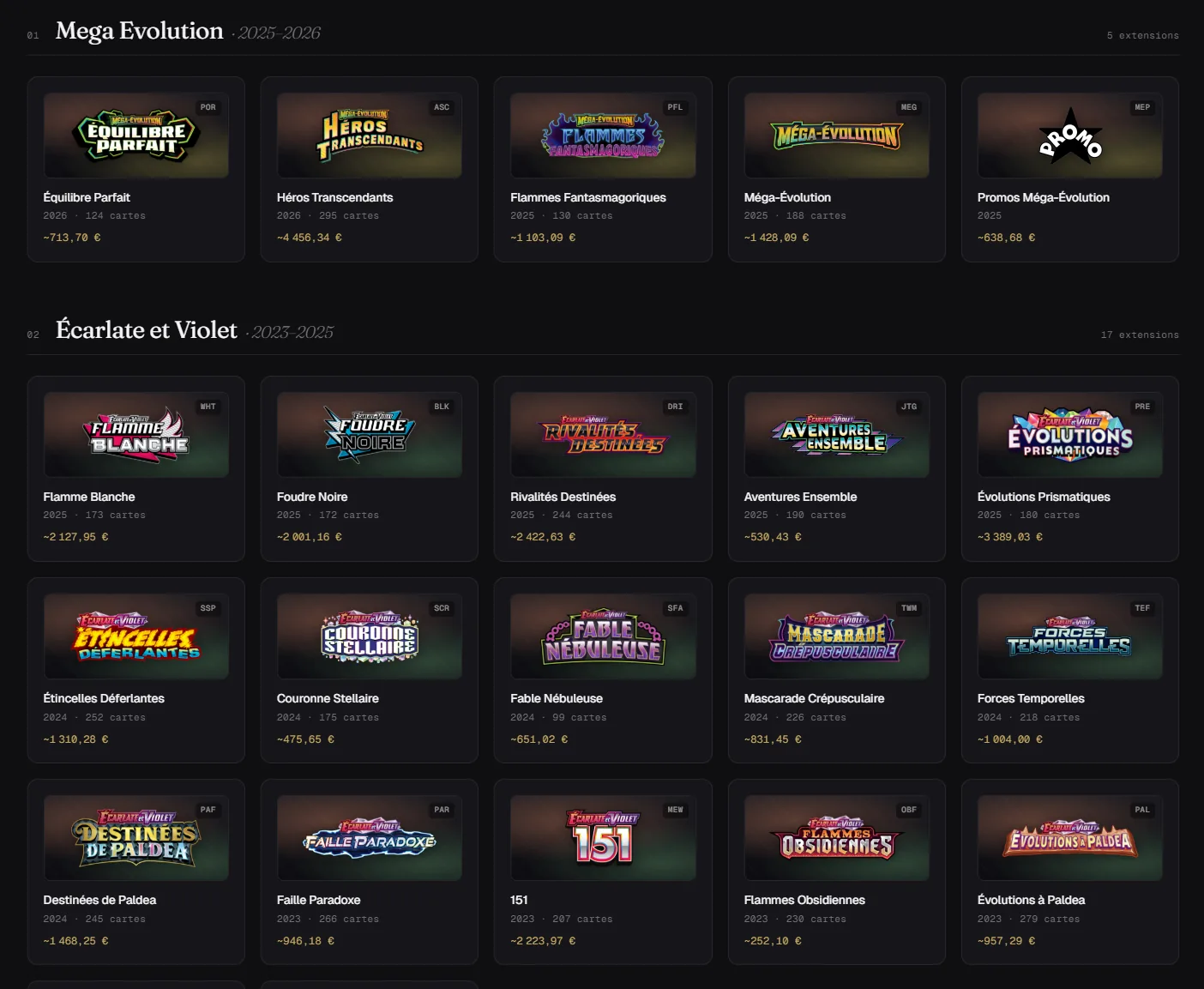
Task: Select the ~530,43 € price
Action: [773, 537]
